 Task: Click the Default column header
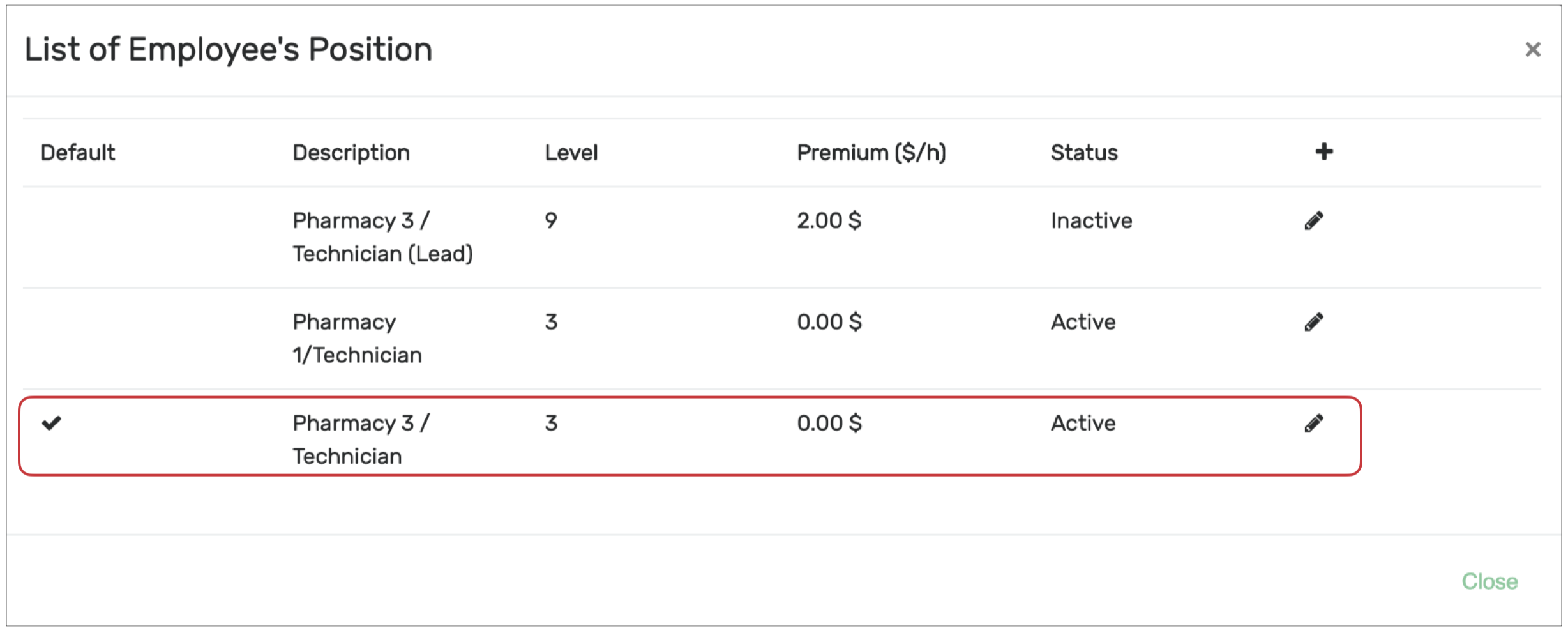pos(78,153)
